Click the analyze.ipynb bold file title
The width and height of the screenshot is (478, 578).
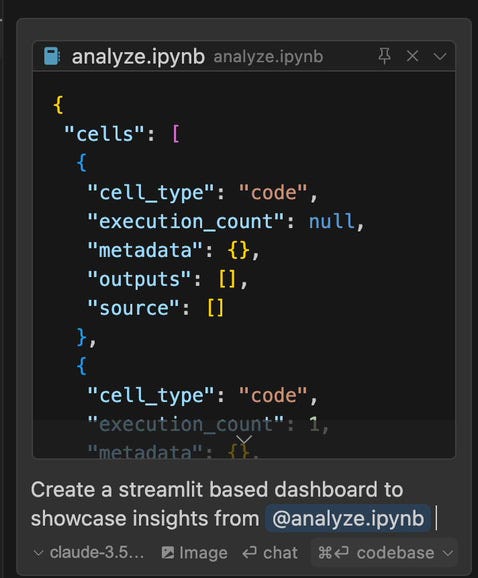138,57
